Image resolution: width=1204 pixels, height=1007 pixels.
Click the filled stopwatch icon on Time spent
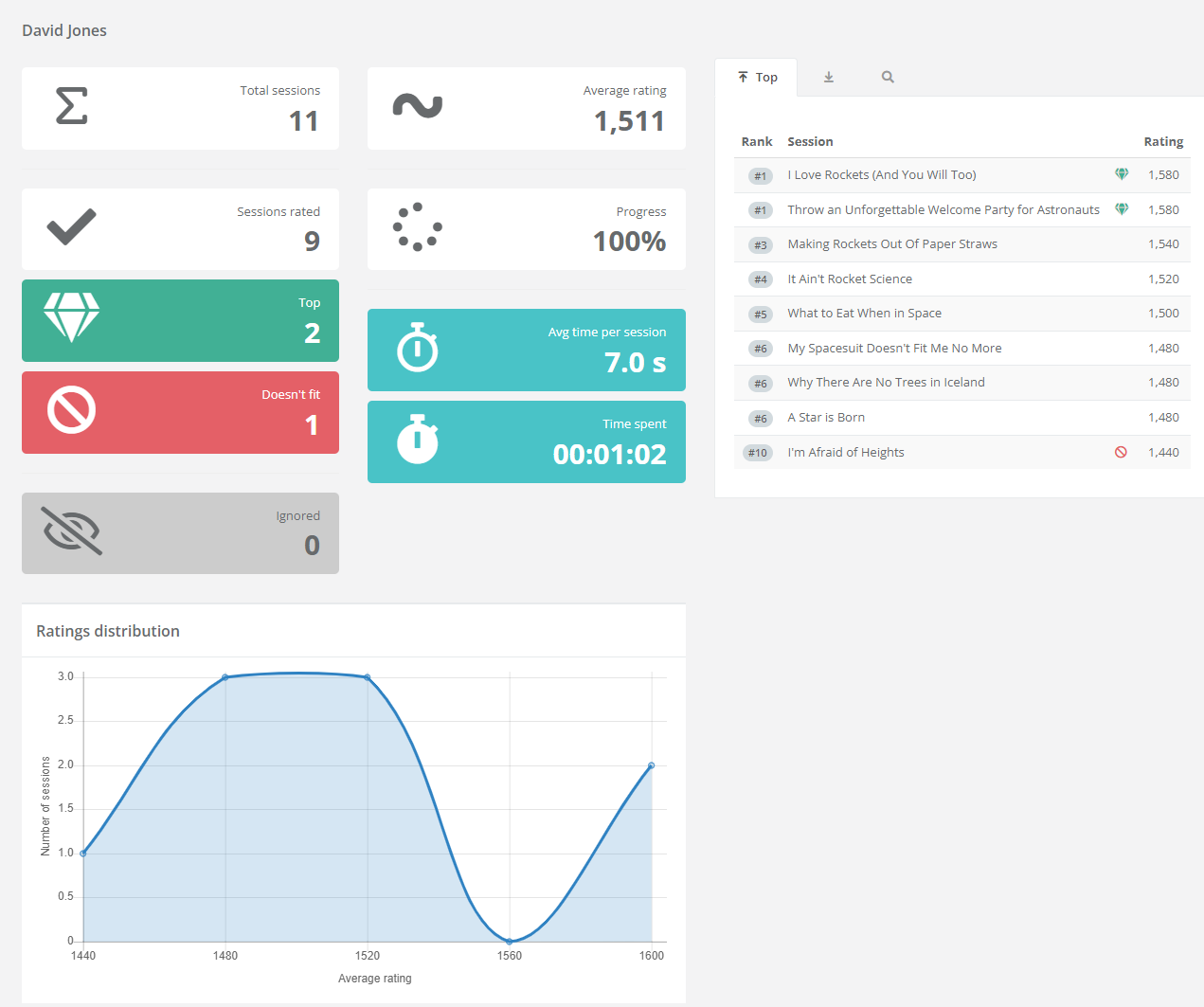[x=417, y=440]
